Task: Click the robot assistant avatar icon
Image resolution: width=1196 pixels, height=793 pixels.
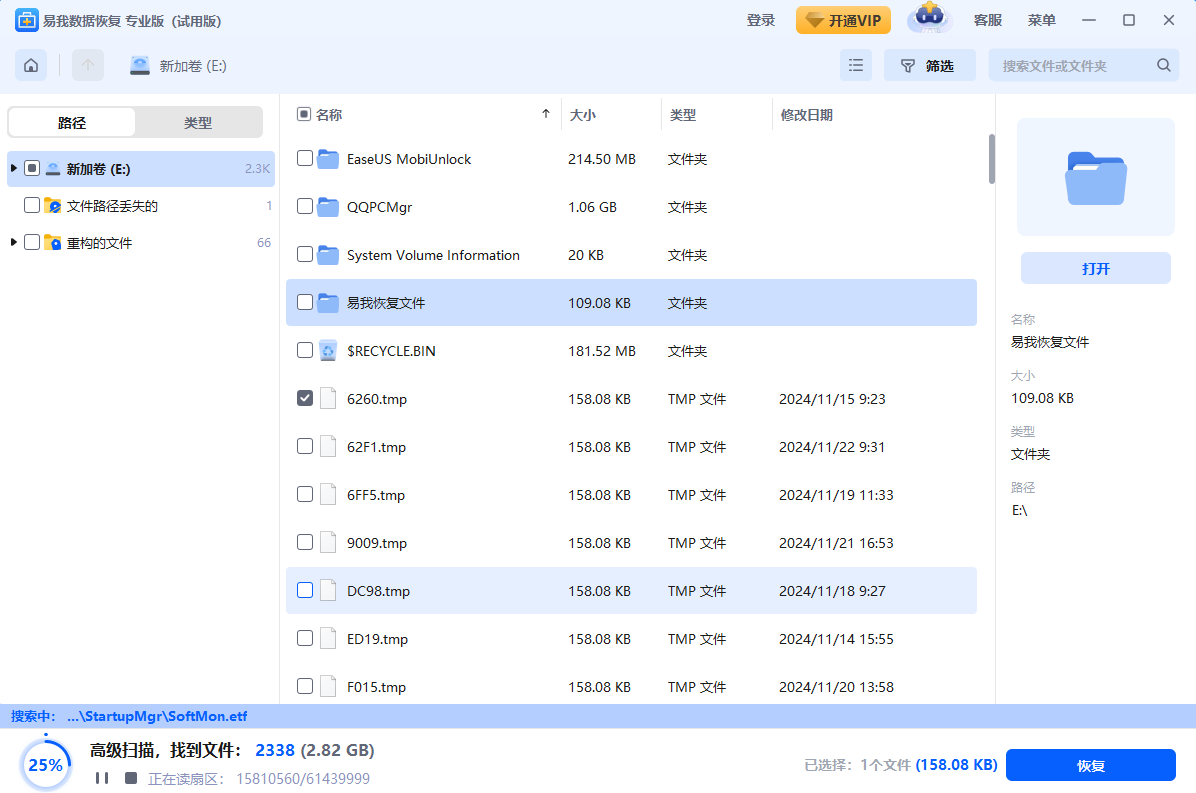Action: coord(929,18)
